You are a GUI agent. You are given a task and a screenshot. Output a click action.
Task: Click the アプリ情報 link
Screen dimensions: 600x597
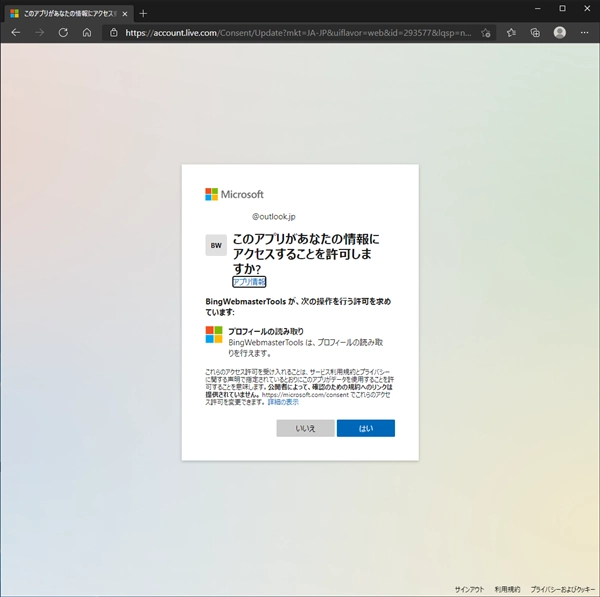point(249,282)
